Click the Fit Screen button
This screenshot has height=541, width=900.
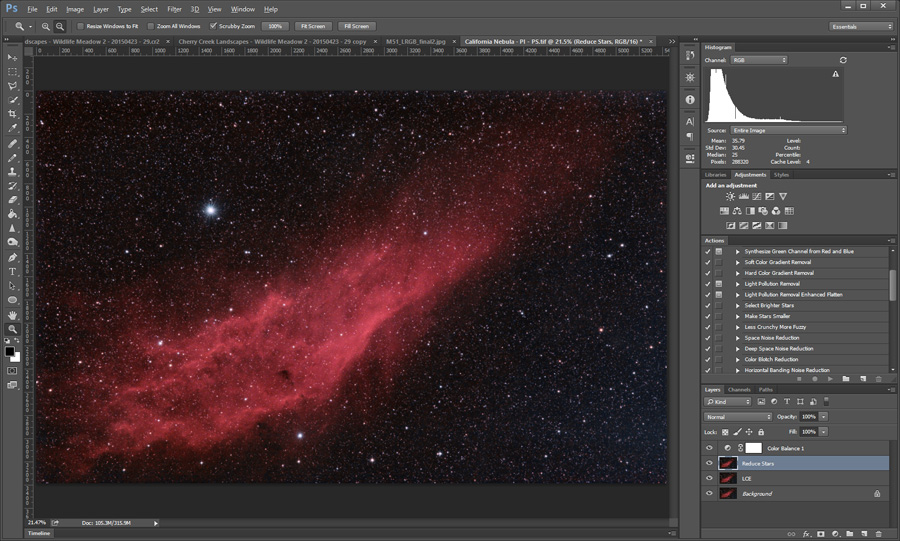point(312,26)
